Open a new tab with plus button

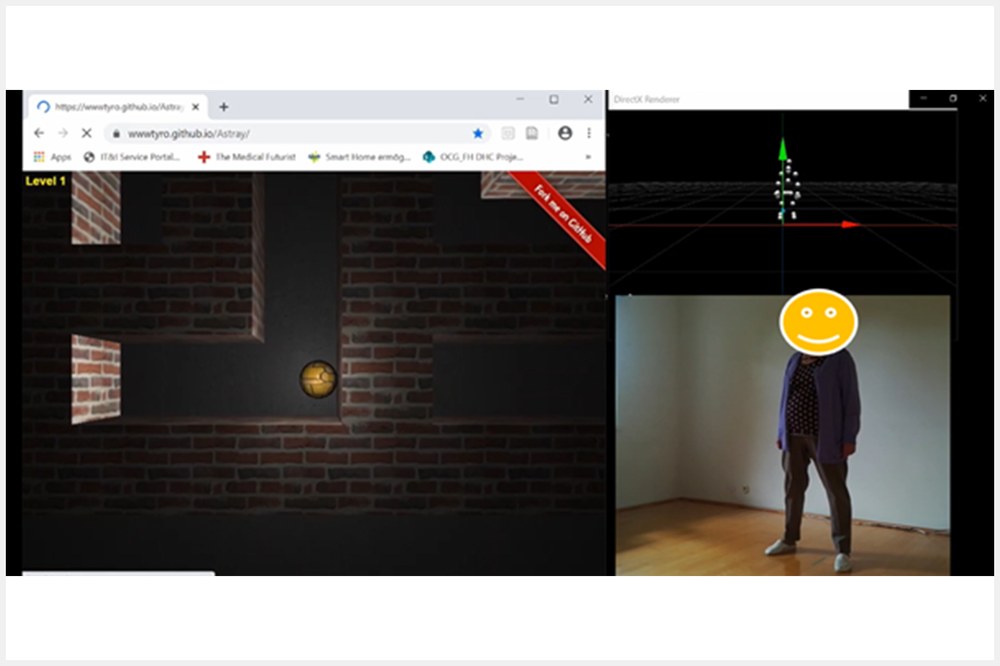point(223,107)
